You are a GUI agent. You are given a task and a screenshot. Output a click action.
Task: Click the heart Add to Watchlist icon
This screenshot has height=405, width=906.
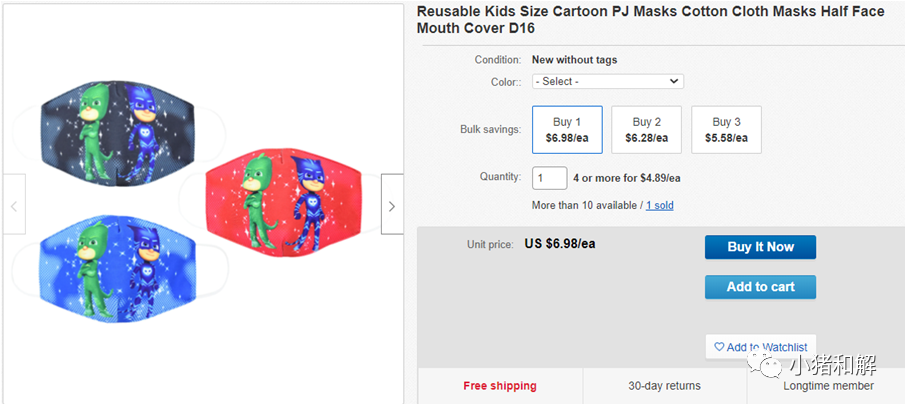point(719,347)
